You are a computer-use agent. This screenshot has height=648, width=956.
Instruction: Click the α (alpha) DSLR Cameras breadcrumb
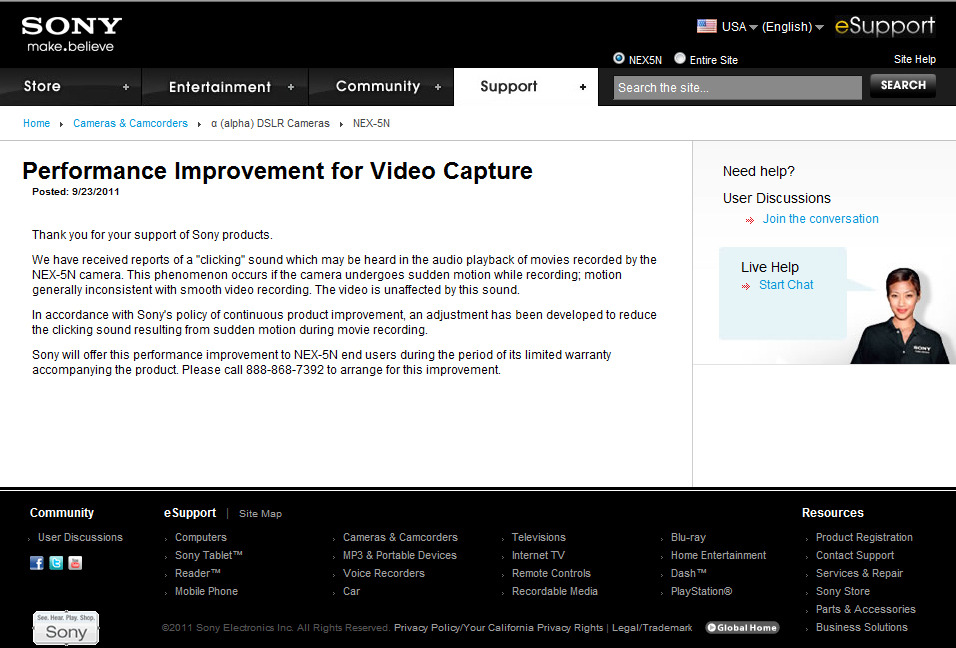(x=270, y=123)
